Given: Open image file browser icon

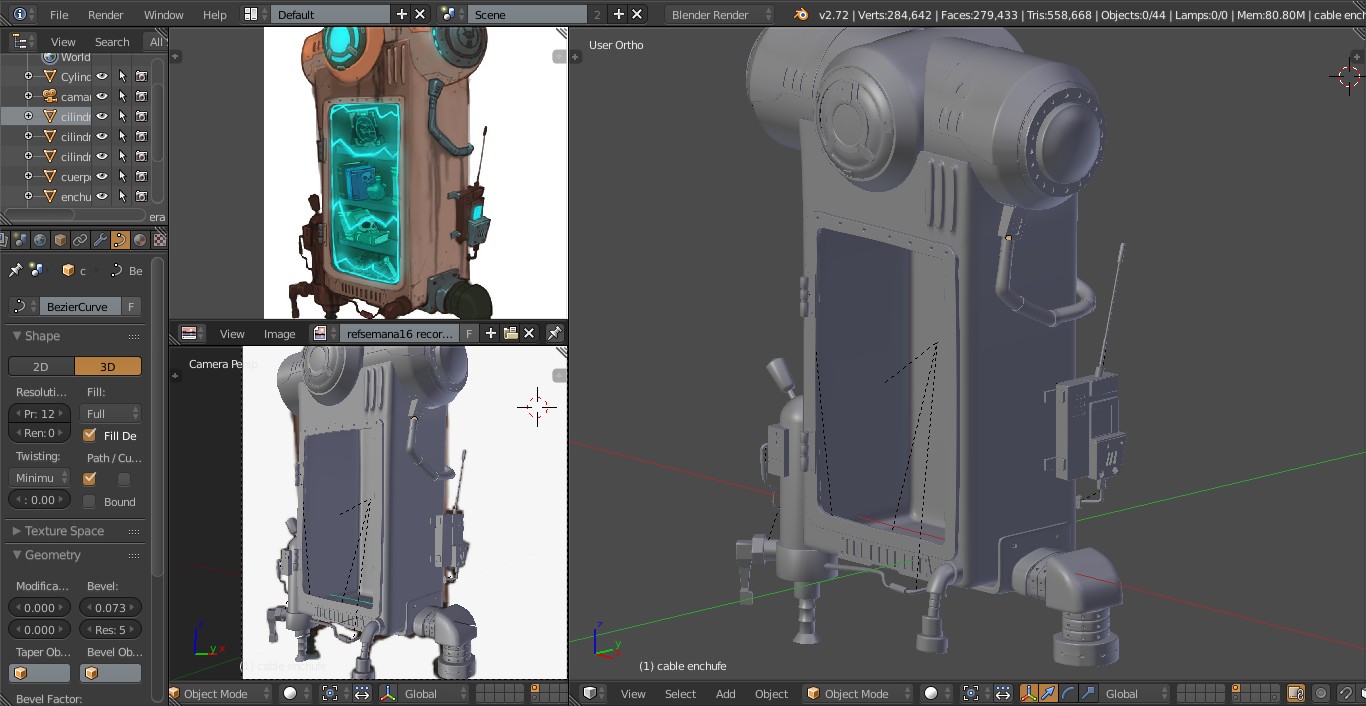Looking at the screenshot, I should point(510,333).
